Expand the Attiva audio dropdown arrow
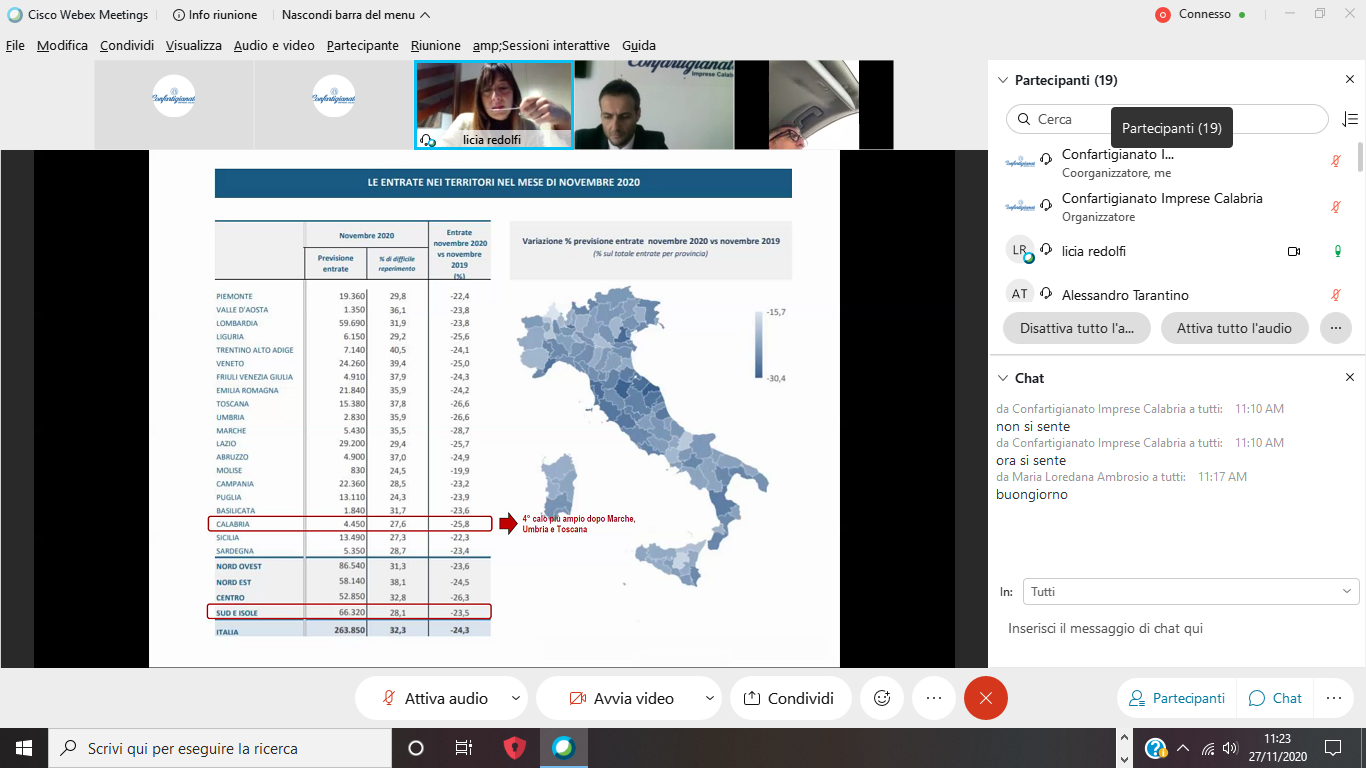This screenshot has height=768, width=1366. (515, 698)
